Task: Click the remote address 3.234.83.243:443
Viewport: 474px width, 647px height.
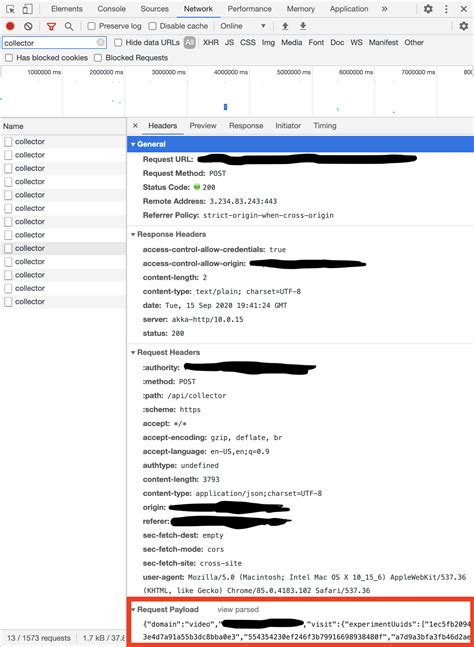Action: (243, 201)
